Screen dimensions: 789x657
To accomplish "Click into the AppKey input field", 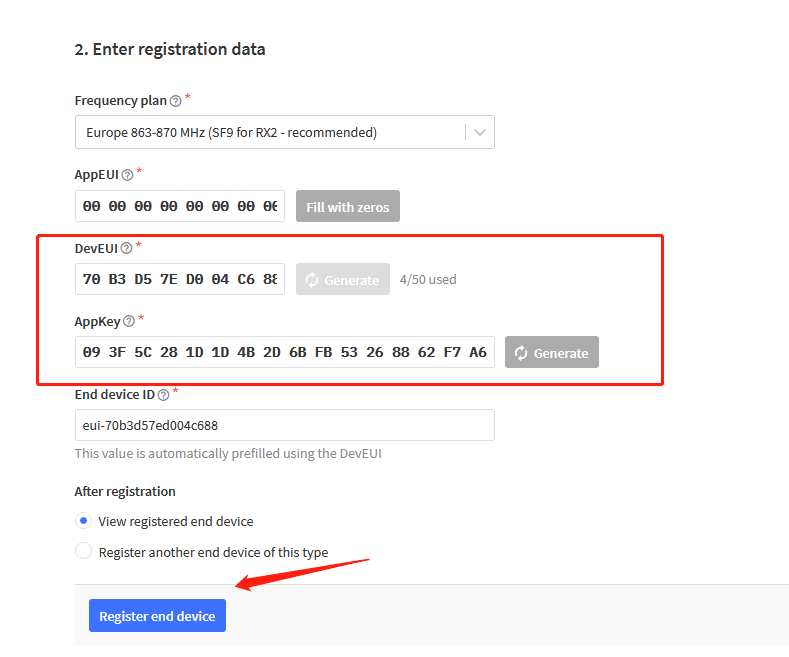I will 285,352.
